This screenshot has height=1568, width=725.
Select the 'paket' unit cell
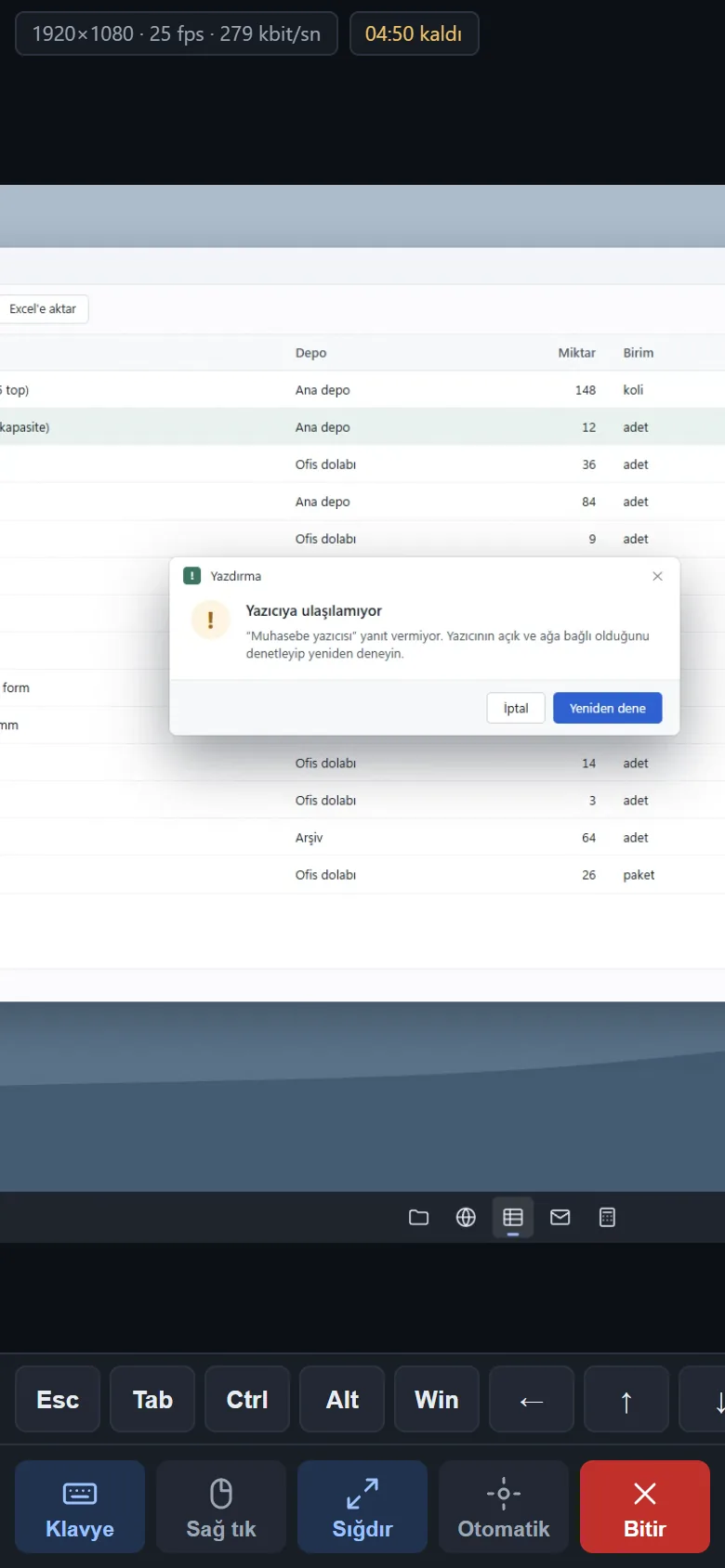coord(639,875)
